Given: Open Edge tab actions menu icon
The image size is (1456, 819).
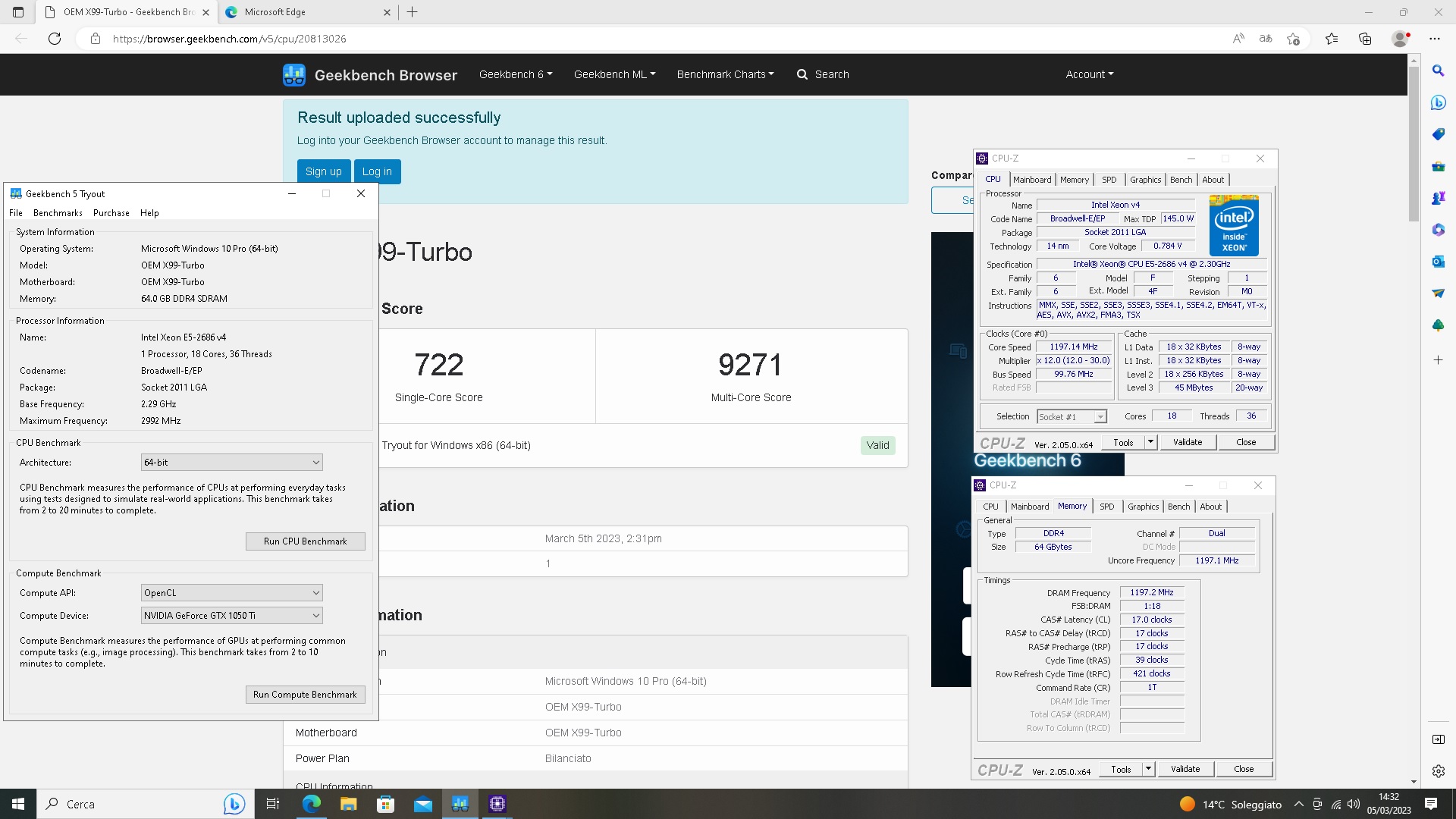Looking at the screenshot, I should 18,12.
